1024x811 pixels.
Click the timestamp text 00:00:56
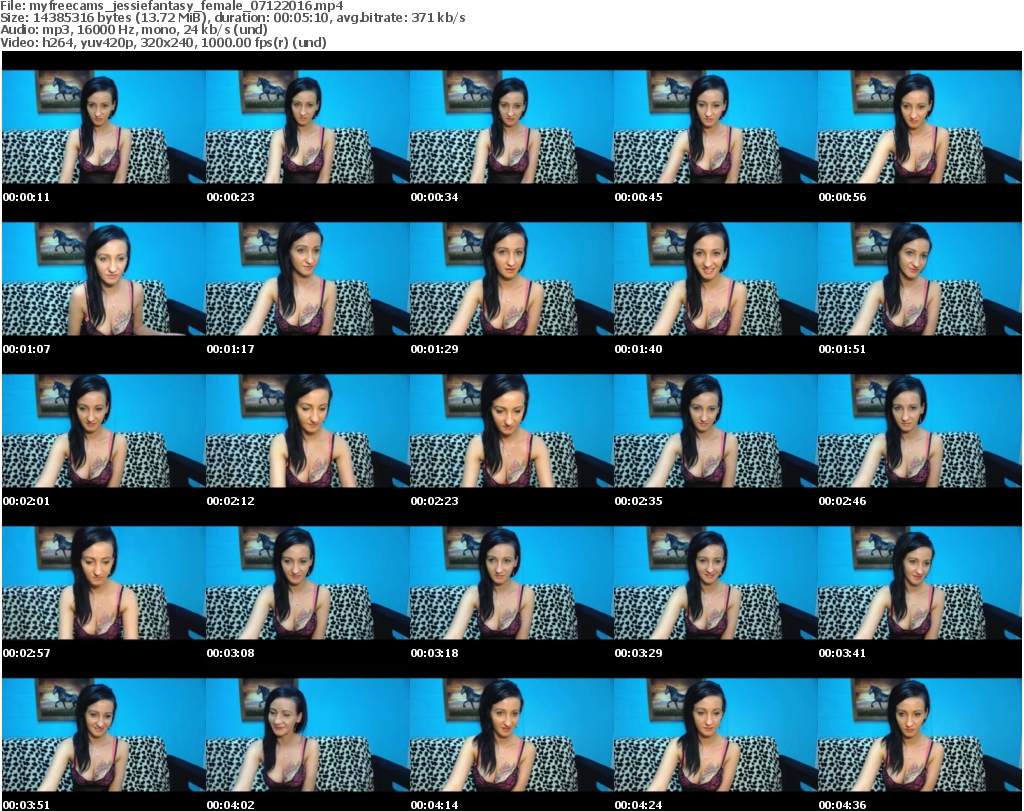point(842,197)
